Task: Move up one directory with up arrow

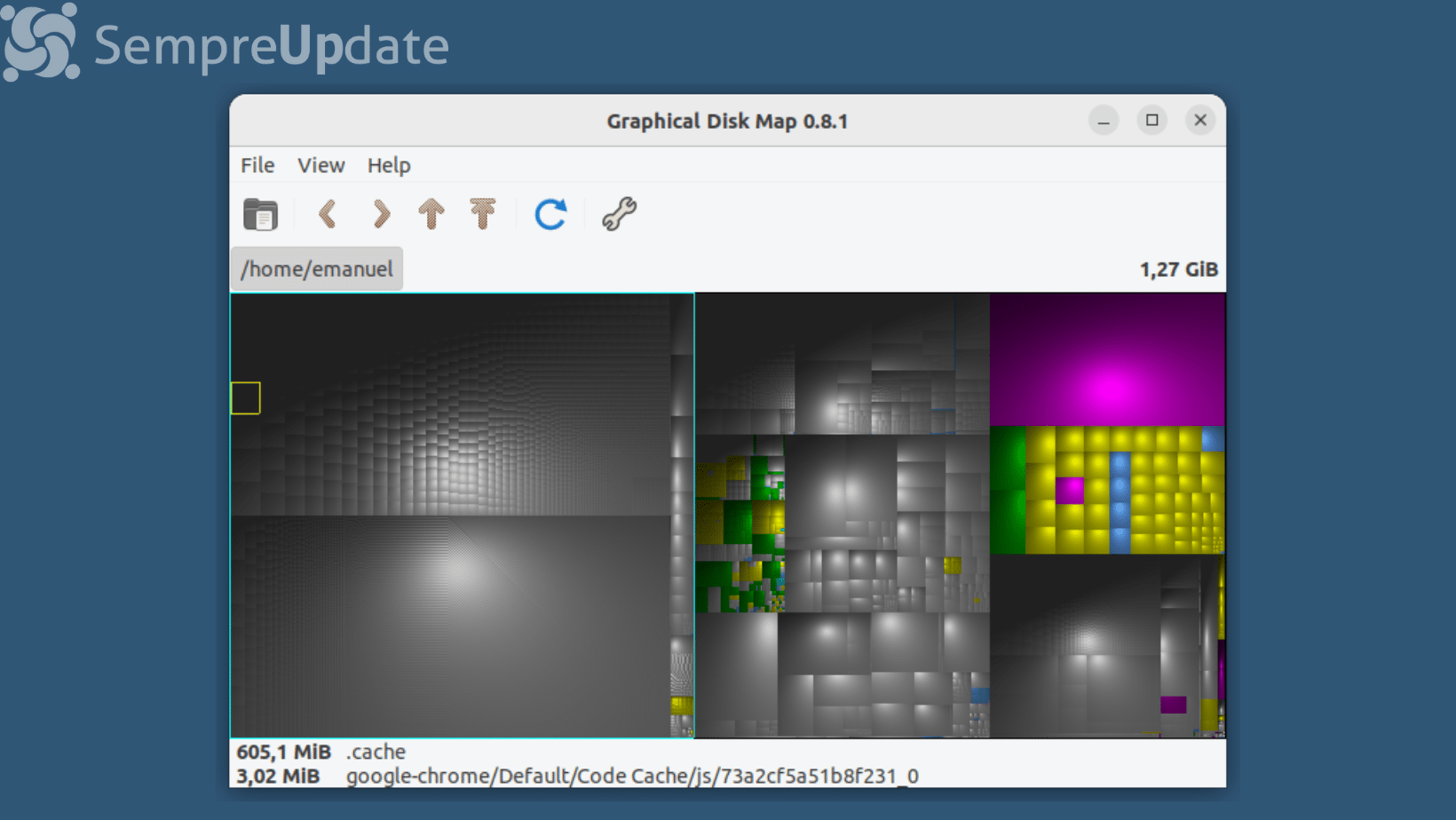Action: (431, 214)
